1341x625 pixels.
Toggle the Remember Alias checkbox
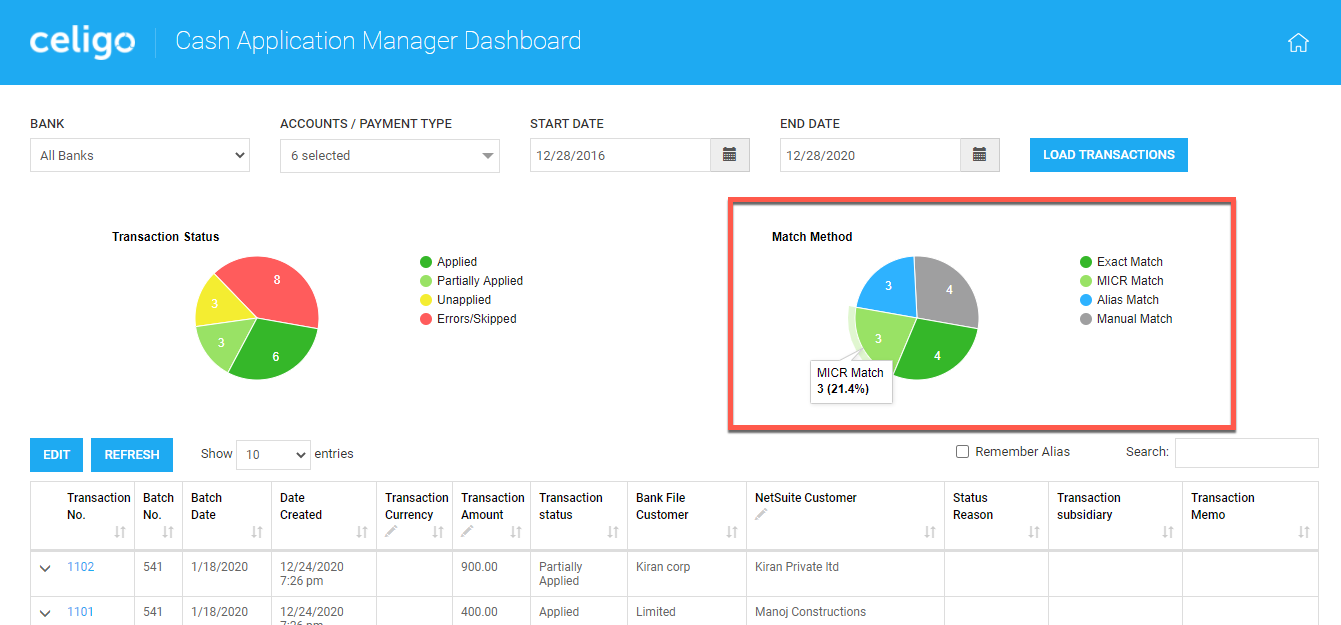962,452
